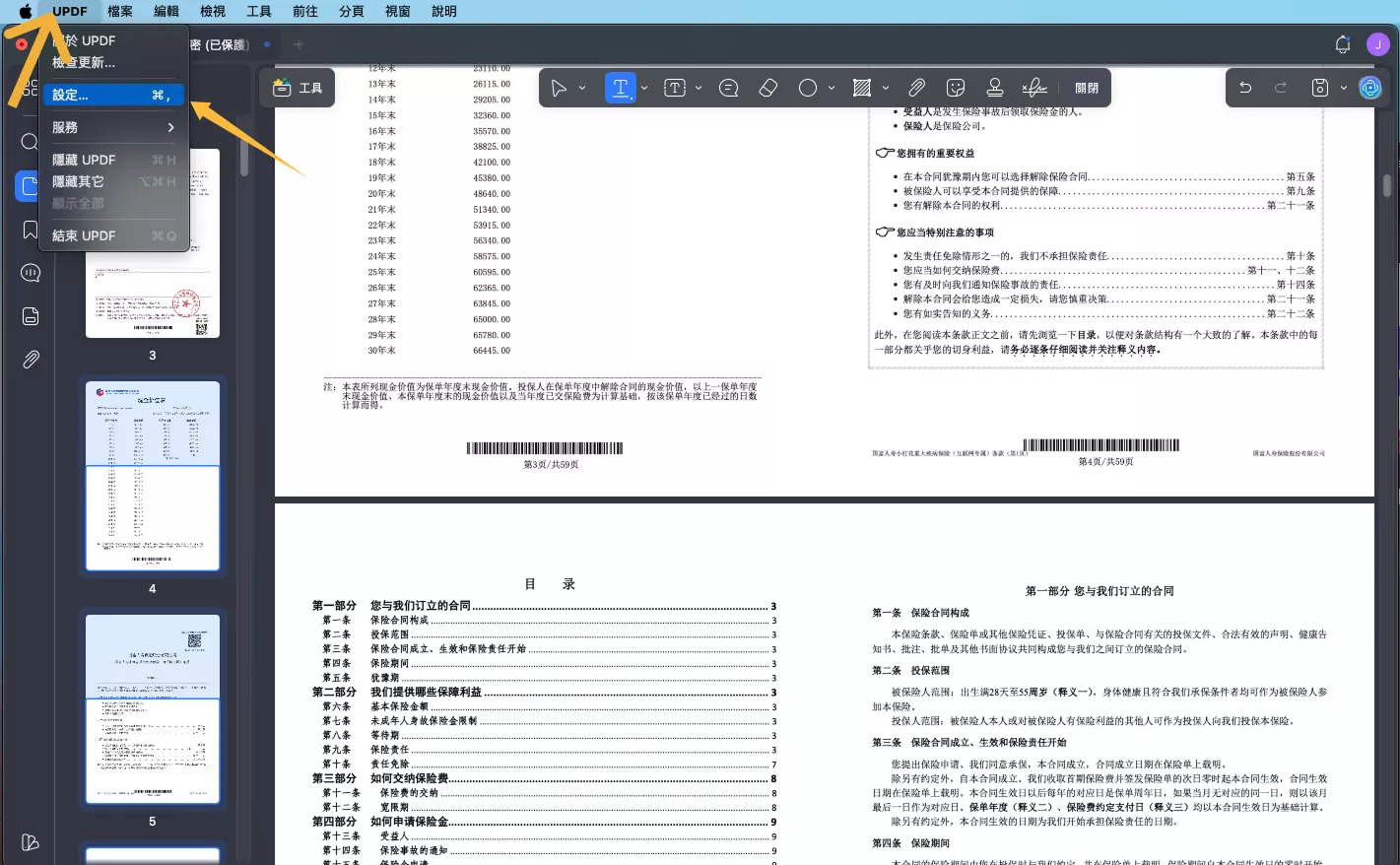1400x865 pixels.
Task: Open the 分頁 menu
Action: (x=352, y=11)
